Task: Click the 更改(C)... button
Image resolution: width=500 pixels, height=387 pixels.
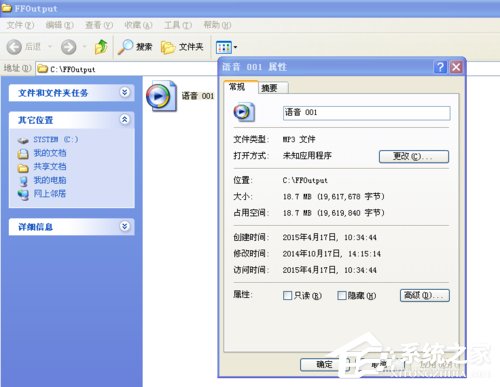Action: point(414,156)
